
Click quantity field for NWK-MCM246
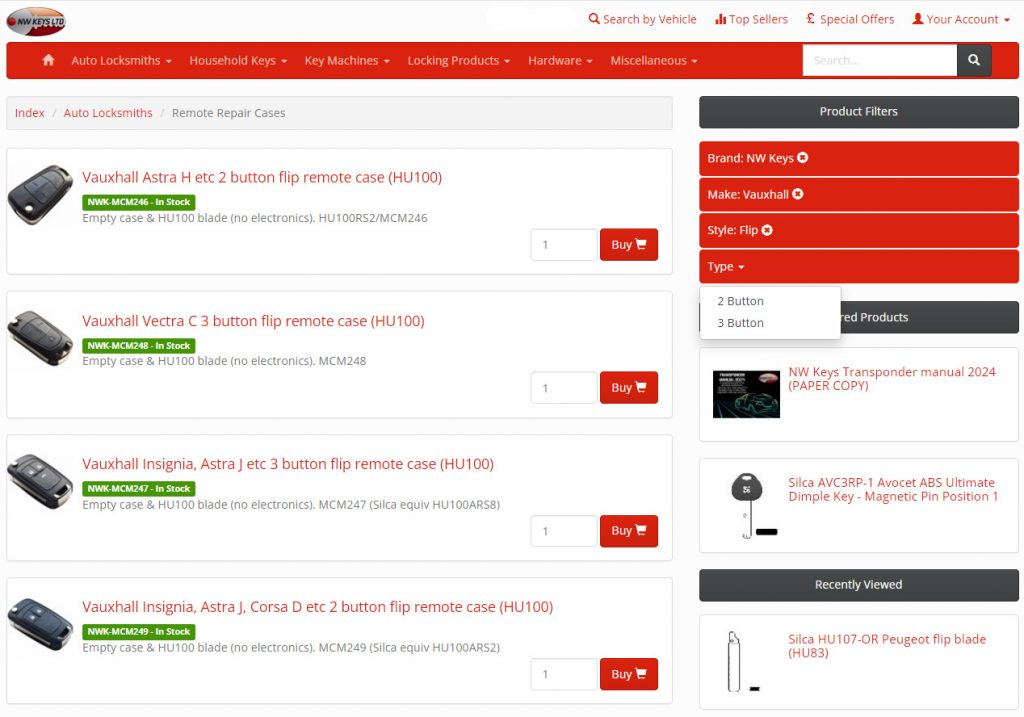(x=564, y=244)
